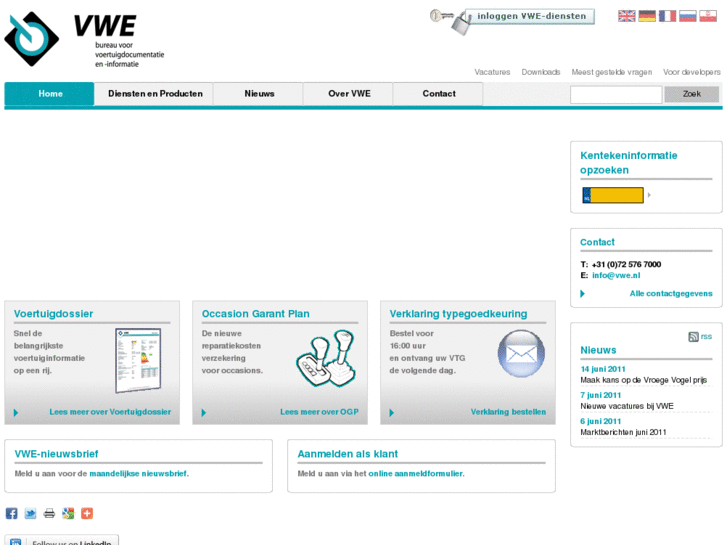Share via Google bookmarks icon
Image resolution: width=727 pixels, height=545 pixels.
click(x=68, y=513)
